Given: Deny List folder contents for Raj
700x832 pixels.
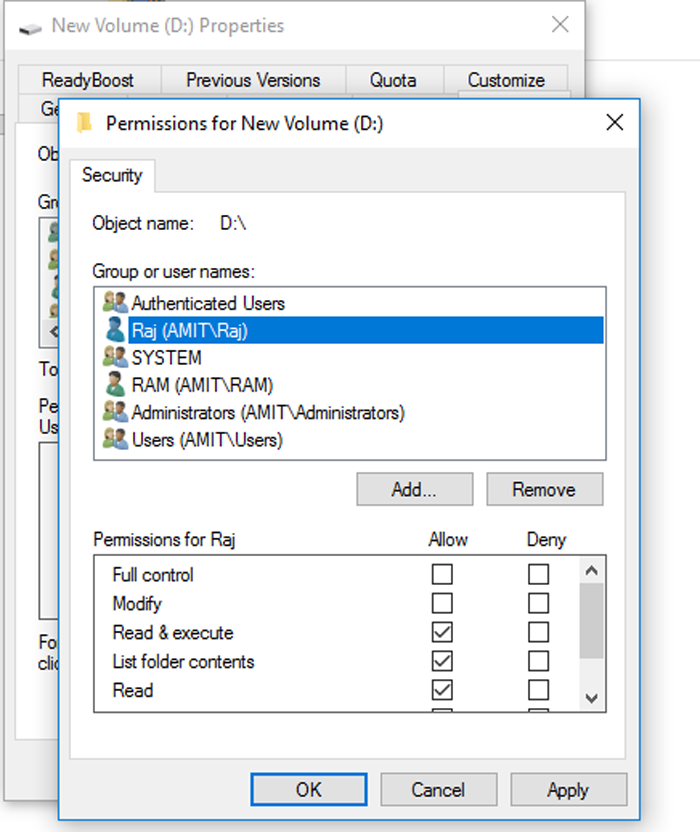Looking at the screenshot, I should pyautogui.click(x=538, y=661).
